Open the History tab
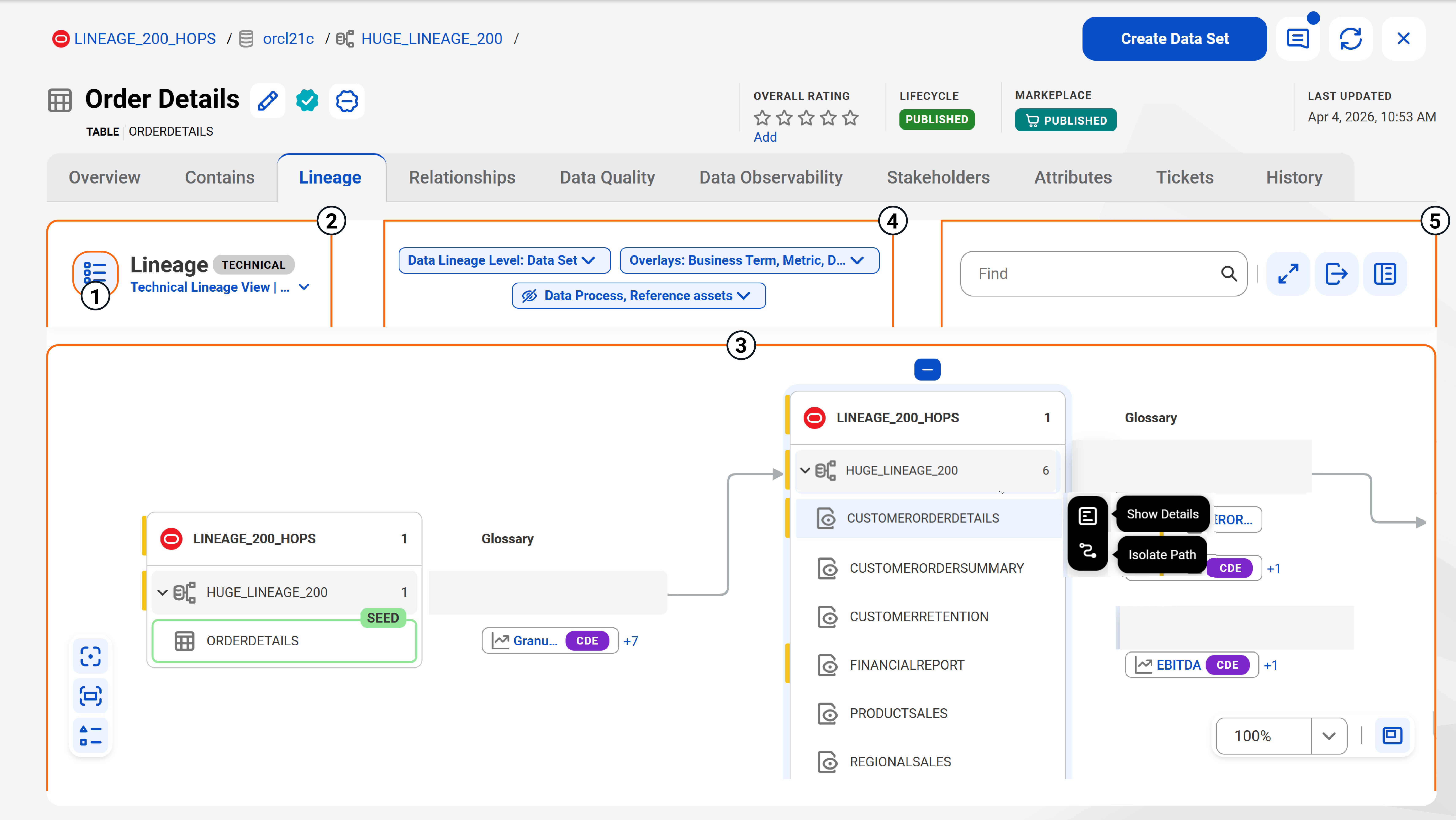Image resolution: width=1456 pixels, height=820 pixels. click(1294, 178)
